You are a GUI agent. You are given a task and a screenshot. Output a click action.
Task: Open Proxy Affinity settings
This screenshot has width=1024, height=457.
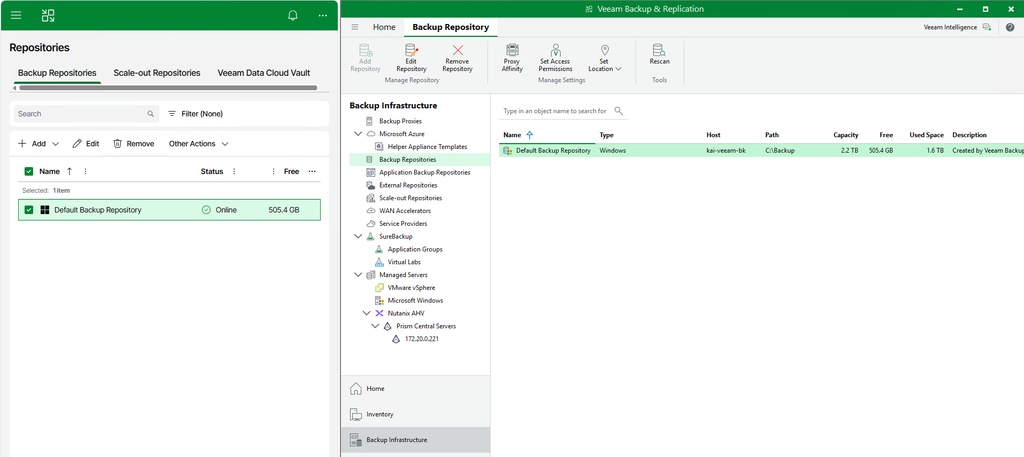tap(512, 57)
